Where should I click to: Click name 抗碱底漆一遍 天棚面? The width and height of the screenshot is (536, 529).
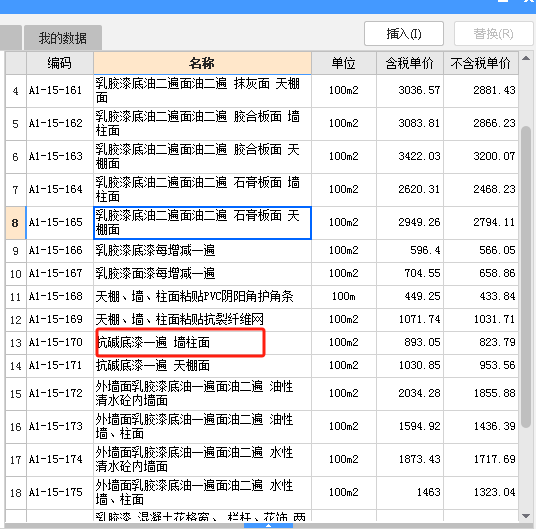[x=153, y=366]
